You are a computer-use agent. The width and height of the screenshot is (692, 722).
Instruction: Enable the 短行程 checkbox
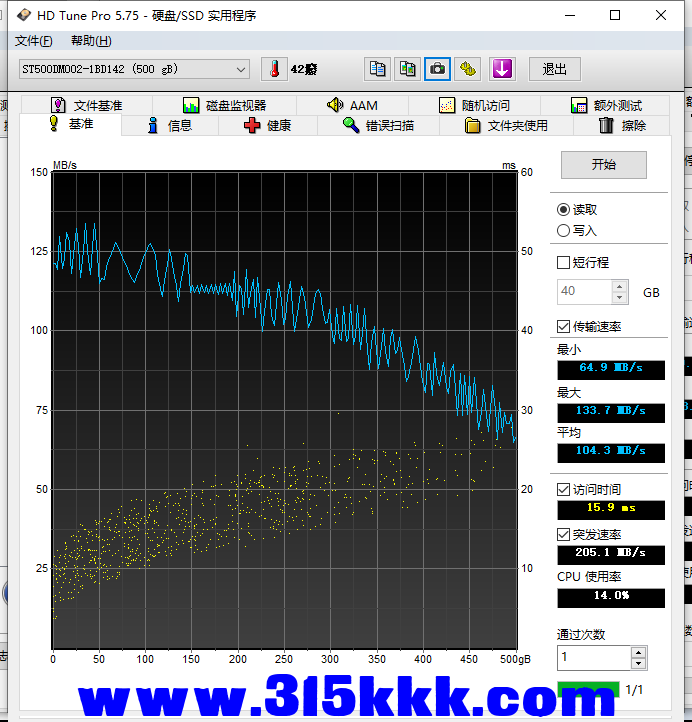click(564, 263)
